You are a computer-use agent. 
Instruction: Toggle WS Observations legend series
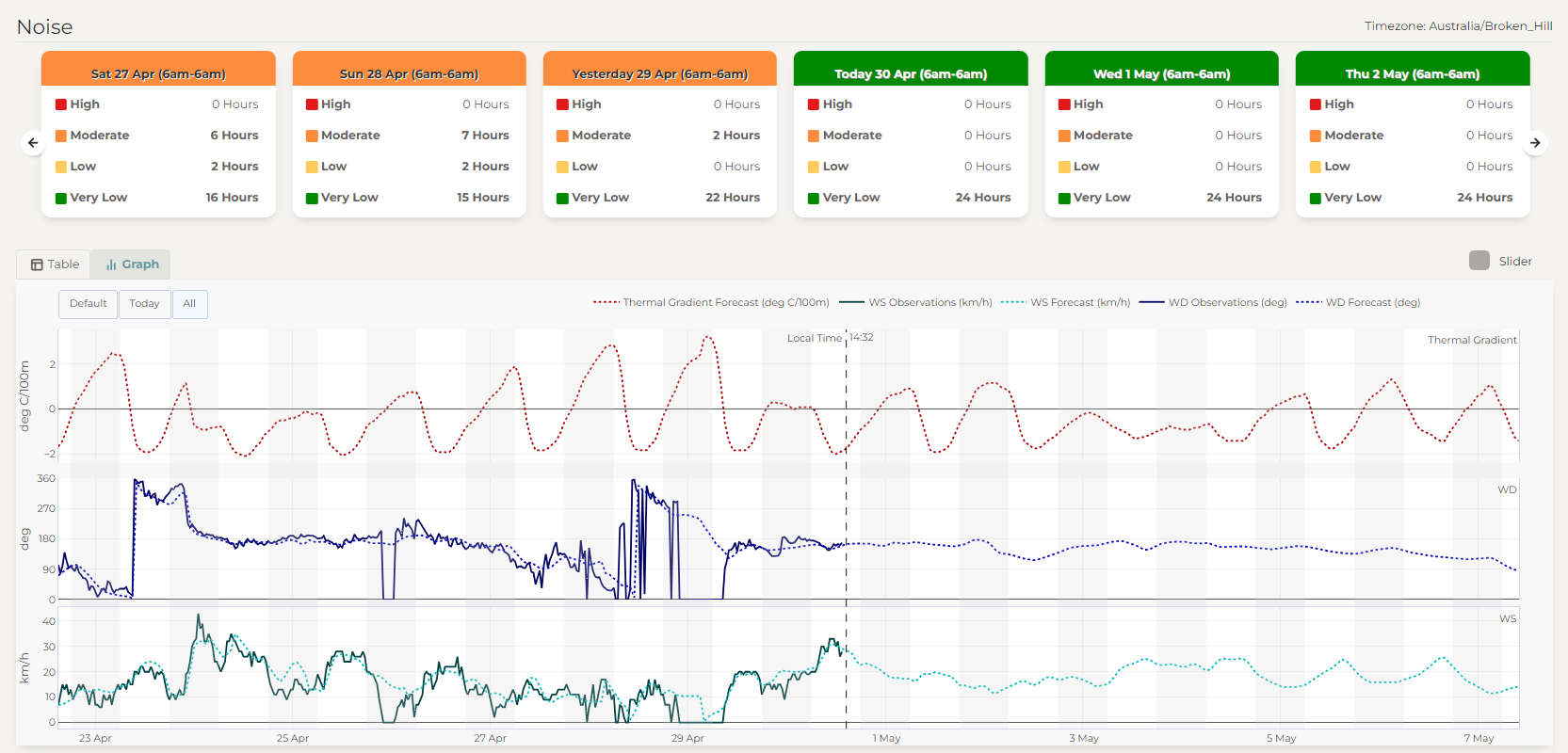click(x=915, y=302)
